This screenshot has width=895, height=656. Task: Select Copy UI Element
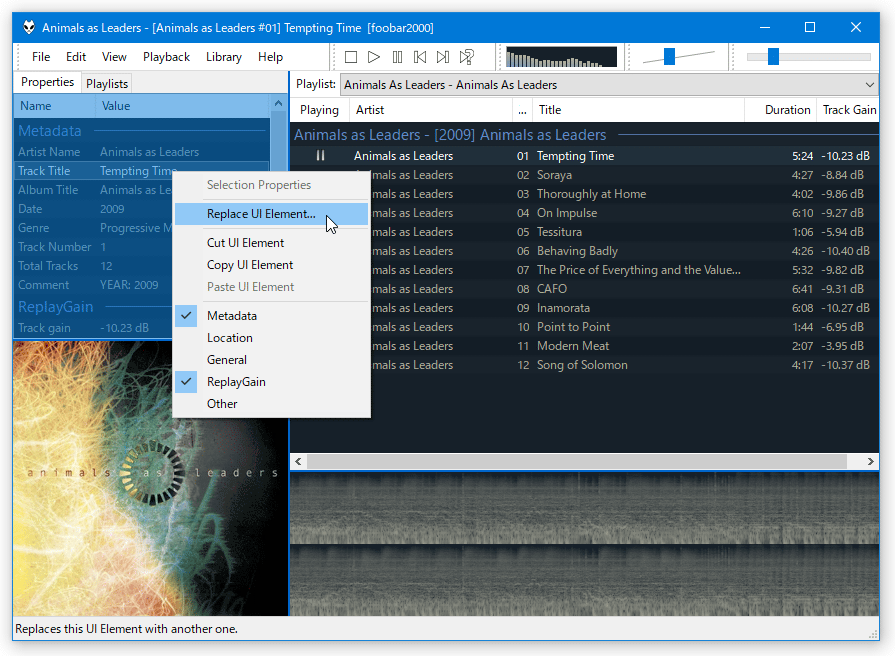coord(272,265)
